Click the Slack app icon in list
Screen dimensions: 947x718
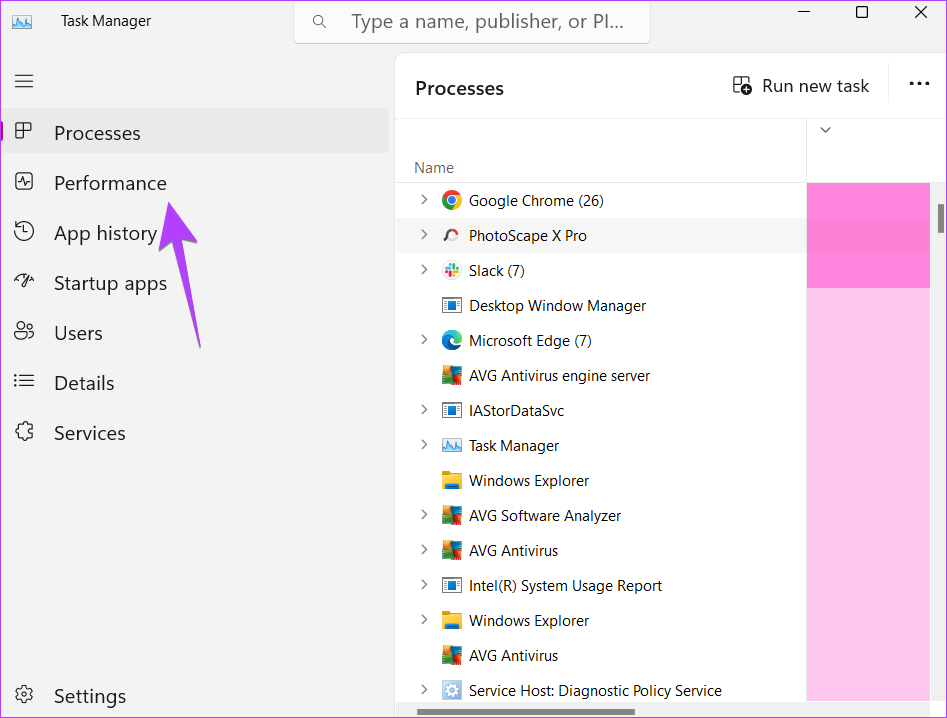452,271
